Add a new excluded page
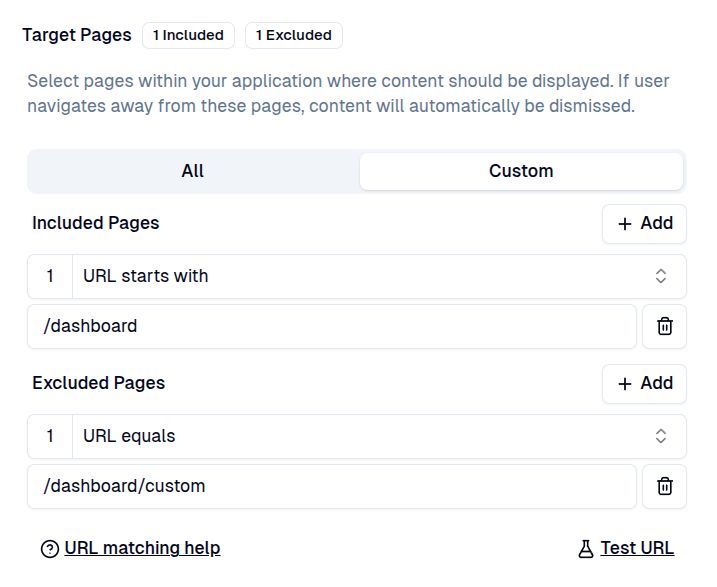Viewport: 717px width, 587px height. pyautogui.click(x=644, y=384)
